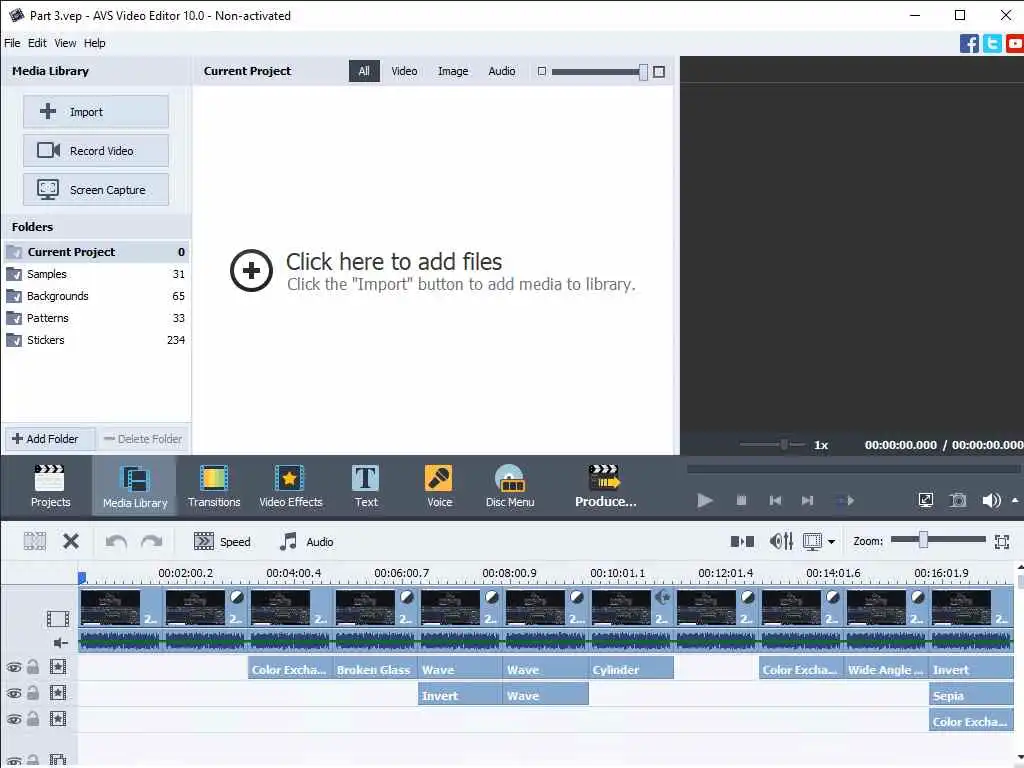Screen dimensions: 1024x768
Task: Take a snapshot with the camera icon
Action: click(957, 501)
